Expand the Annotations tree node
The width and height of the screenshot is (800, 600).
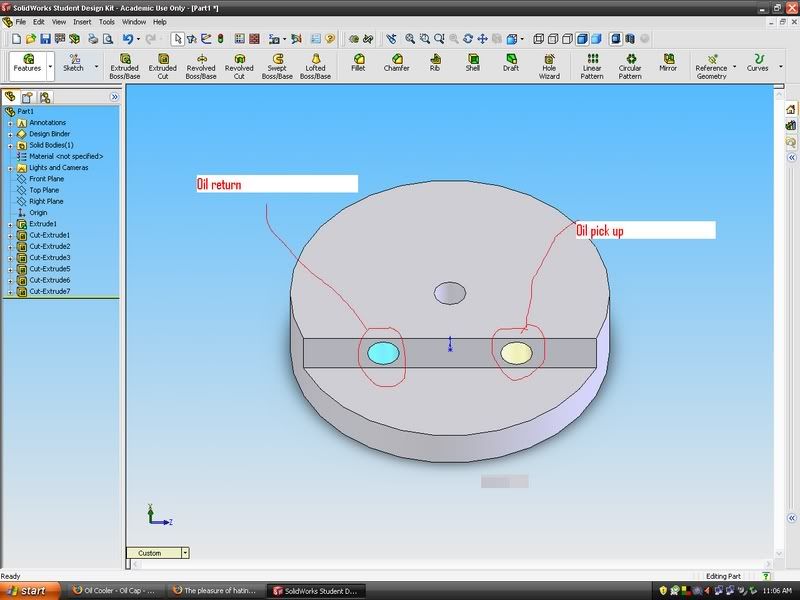pyautogui.click(x=10, y=123)
